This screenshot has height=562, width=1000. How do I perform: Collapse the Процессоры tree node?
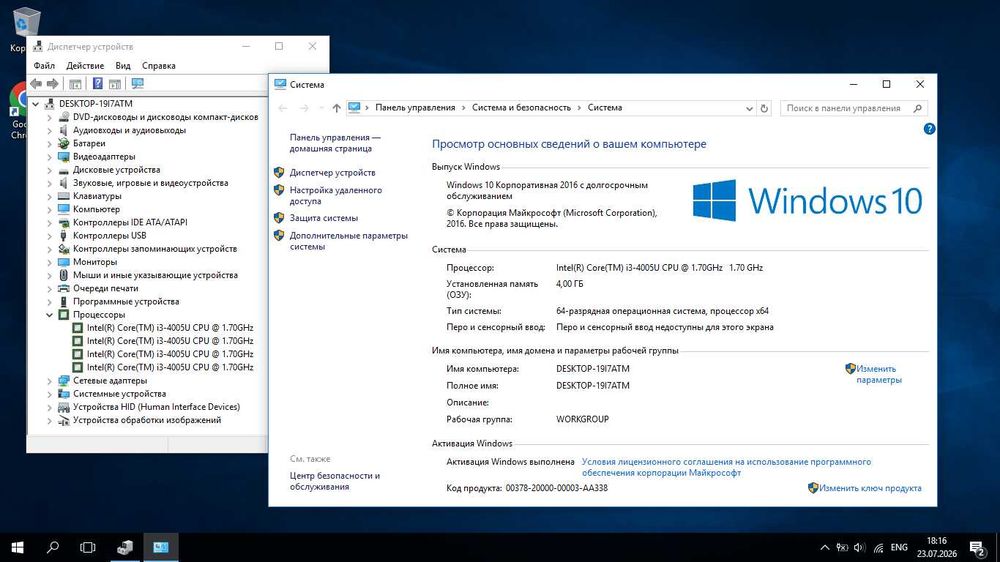click(x=49, y=314)
